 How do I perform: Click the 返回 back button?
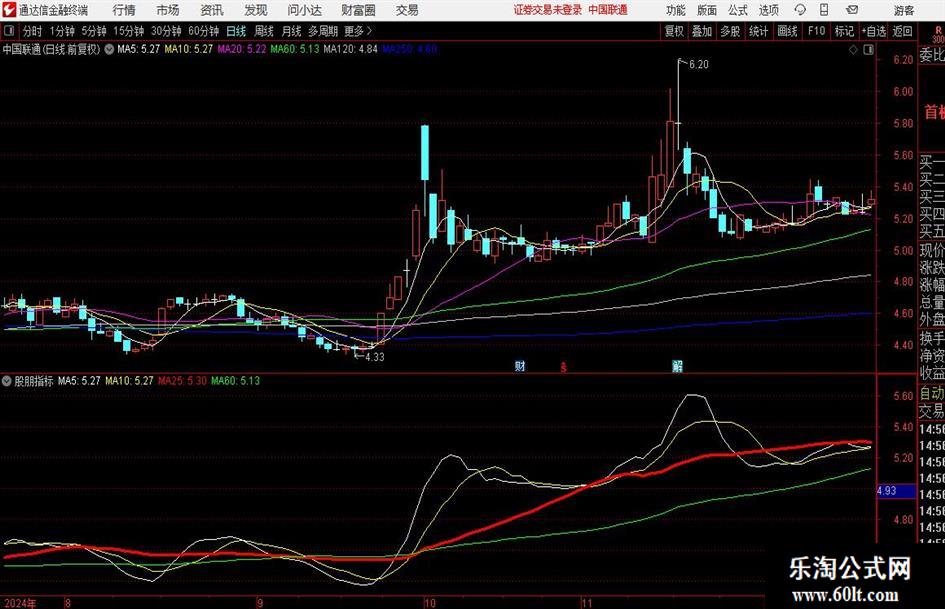pyautogui.click(x=902, y=31)
